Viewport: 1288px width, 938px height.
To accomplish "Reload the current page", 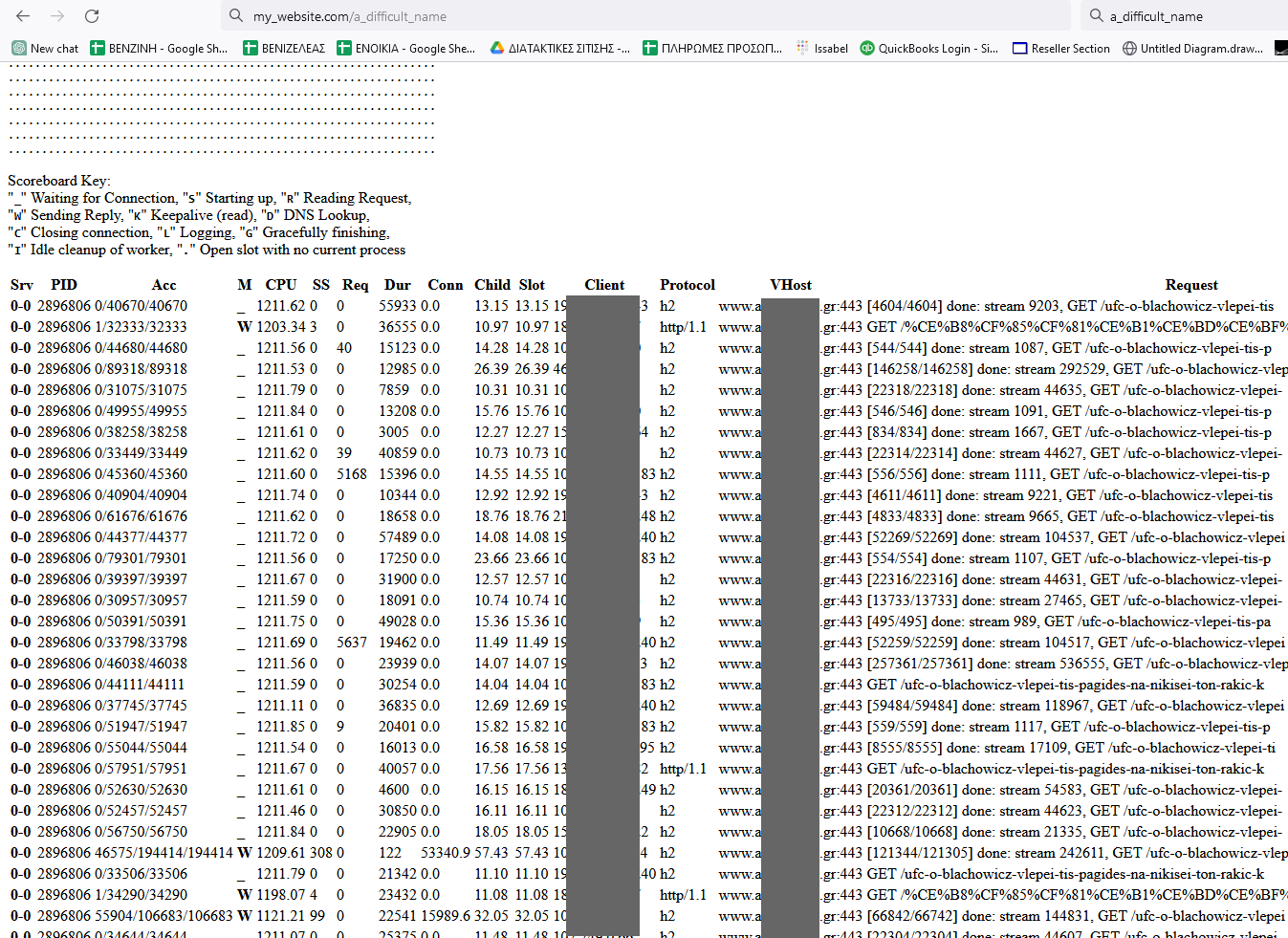I will point(92,16).
